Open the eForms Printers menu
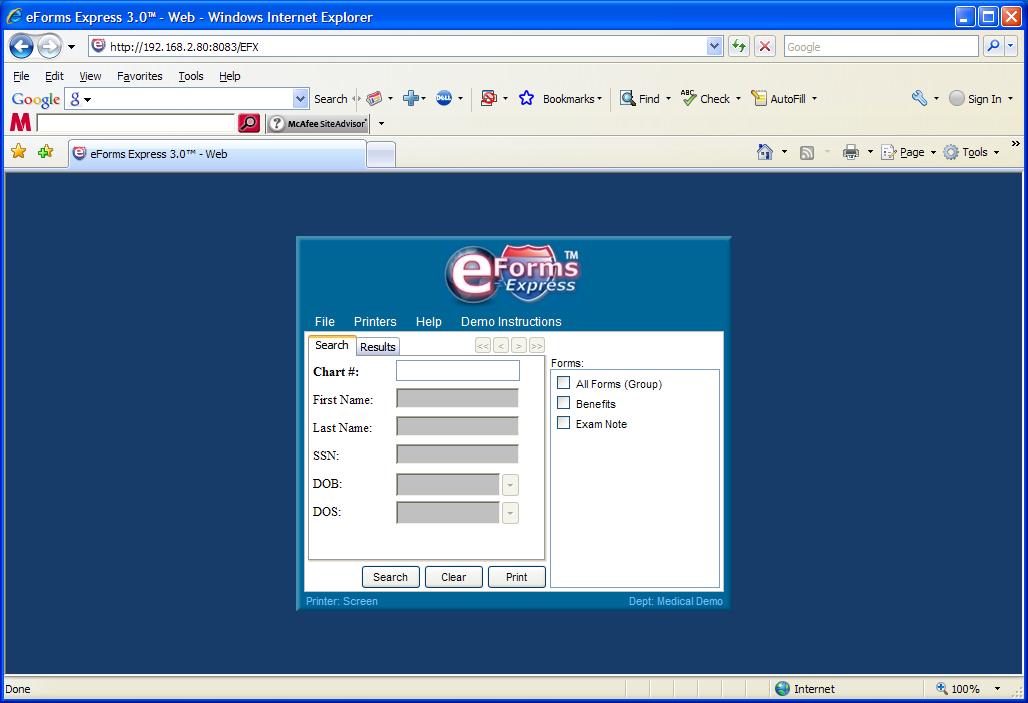1028x703 pixels. coord(375,321)
